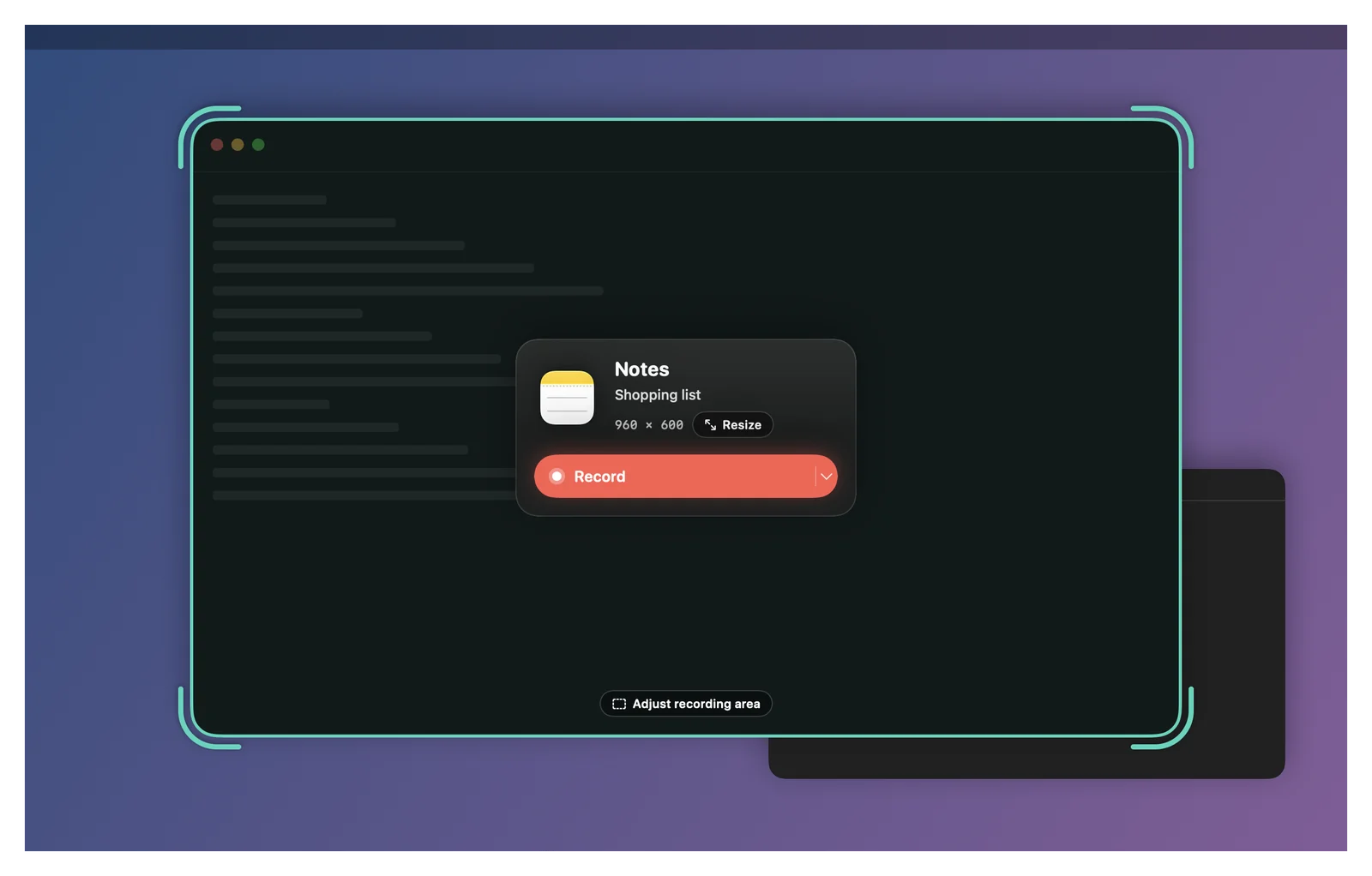Click Adjust recording area button

coord(686,704)
